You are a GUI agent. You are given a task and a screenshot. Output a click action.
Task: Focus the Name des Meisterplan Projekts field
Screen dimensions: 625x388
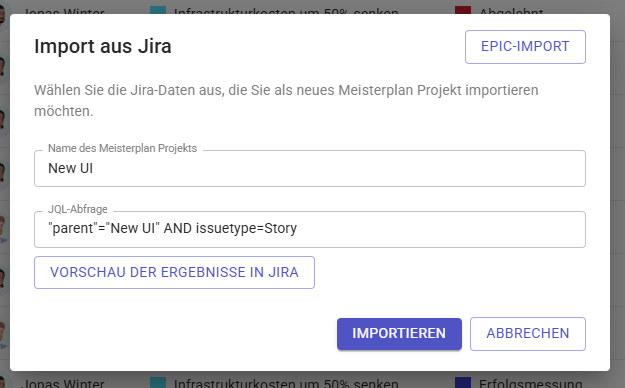tap(310, 168)
